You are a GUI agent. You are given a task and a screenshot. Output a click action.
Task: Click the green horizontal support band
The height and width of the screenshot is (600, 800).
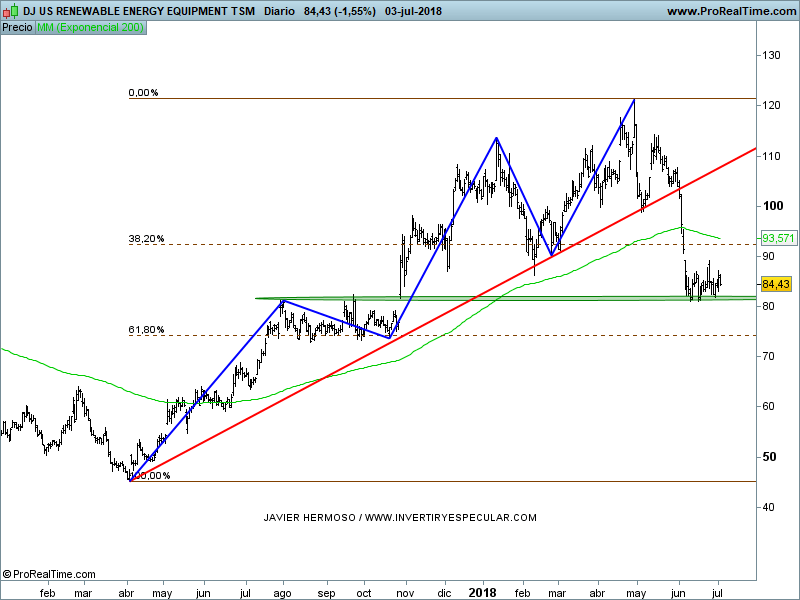pyautogui.click(x=500, y=298)
